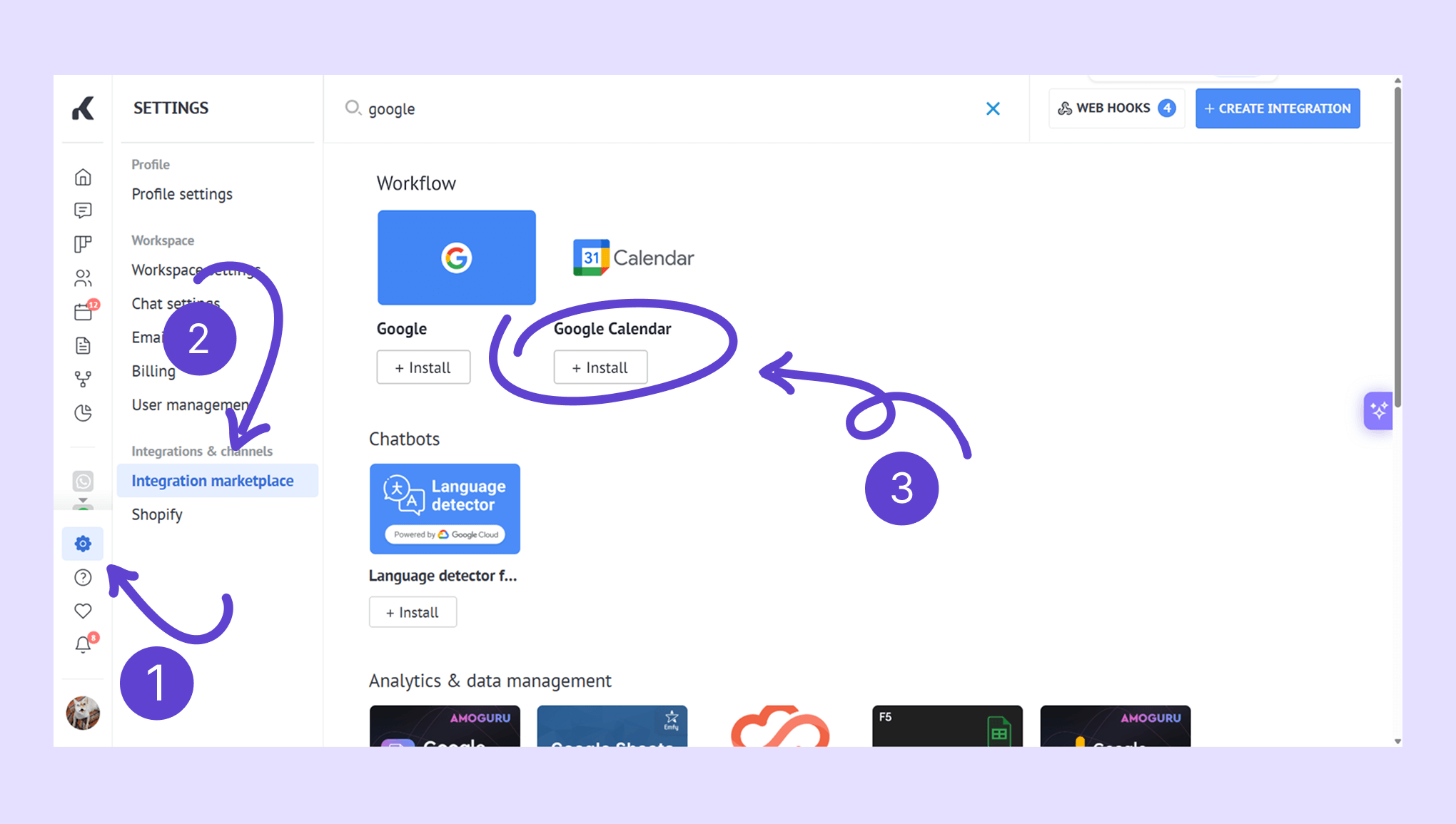
Task: Click the settings gear icon
Action: 83,544
